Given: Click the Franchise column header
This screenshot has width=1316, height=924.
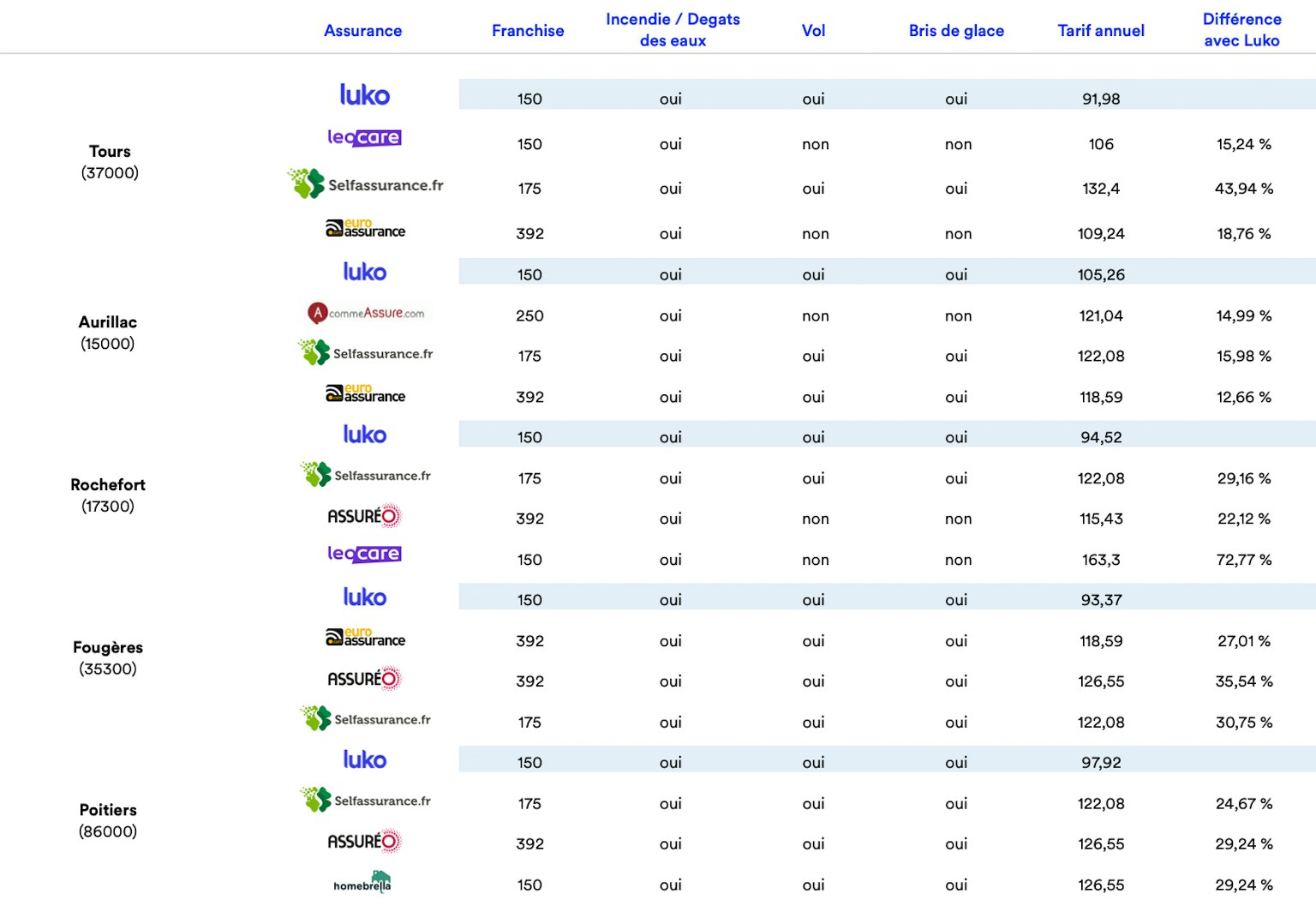Looking at the screenshot, I should [528, 31].
